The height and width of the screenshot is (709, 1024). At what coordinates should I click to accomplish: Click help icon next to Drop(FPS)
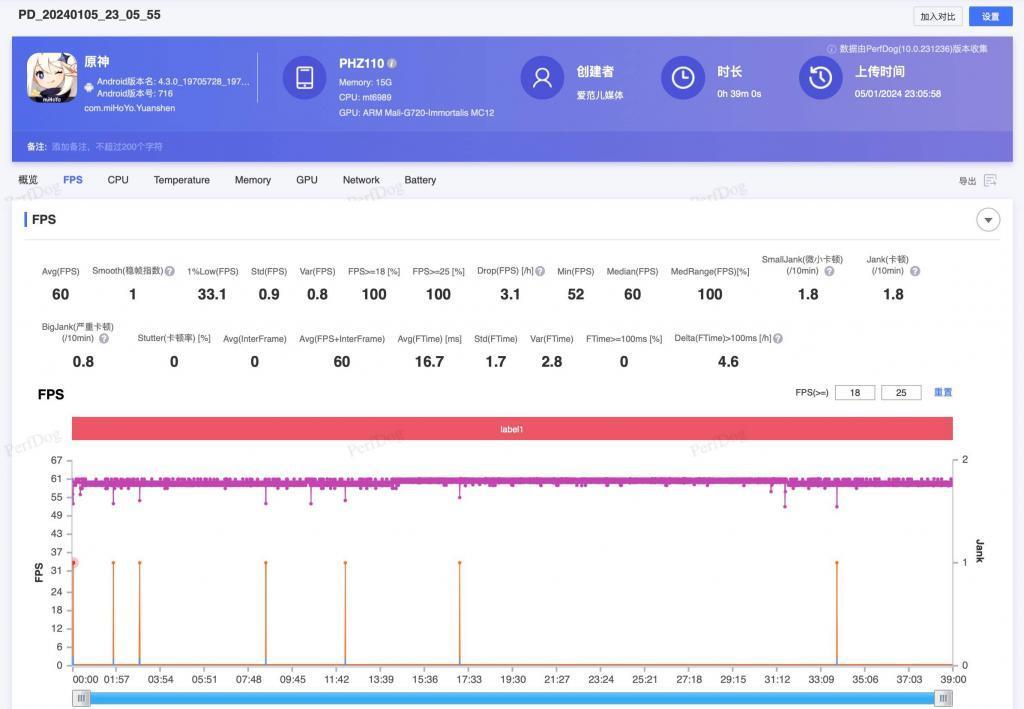click(x=540, y=271)
